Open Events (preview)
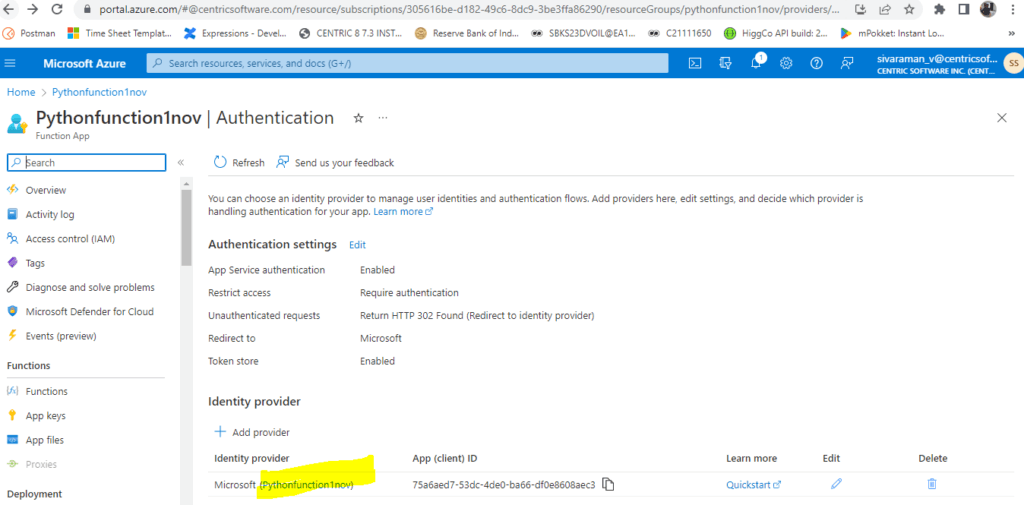 61,336
